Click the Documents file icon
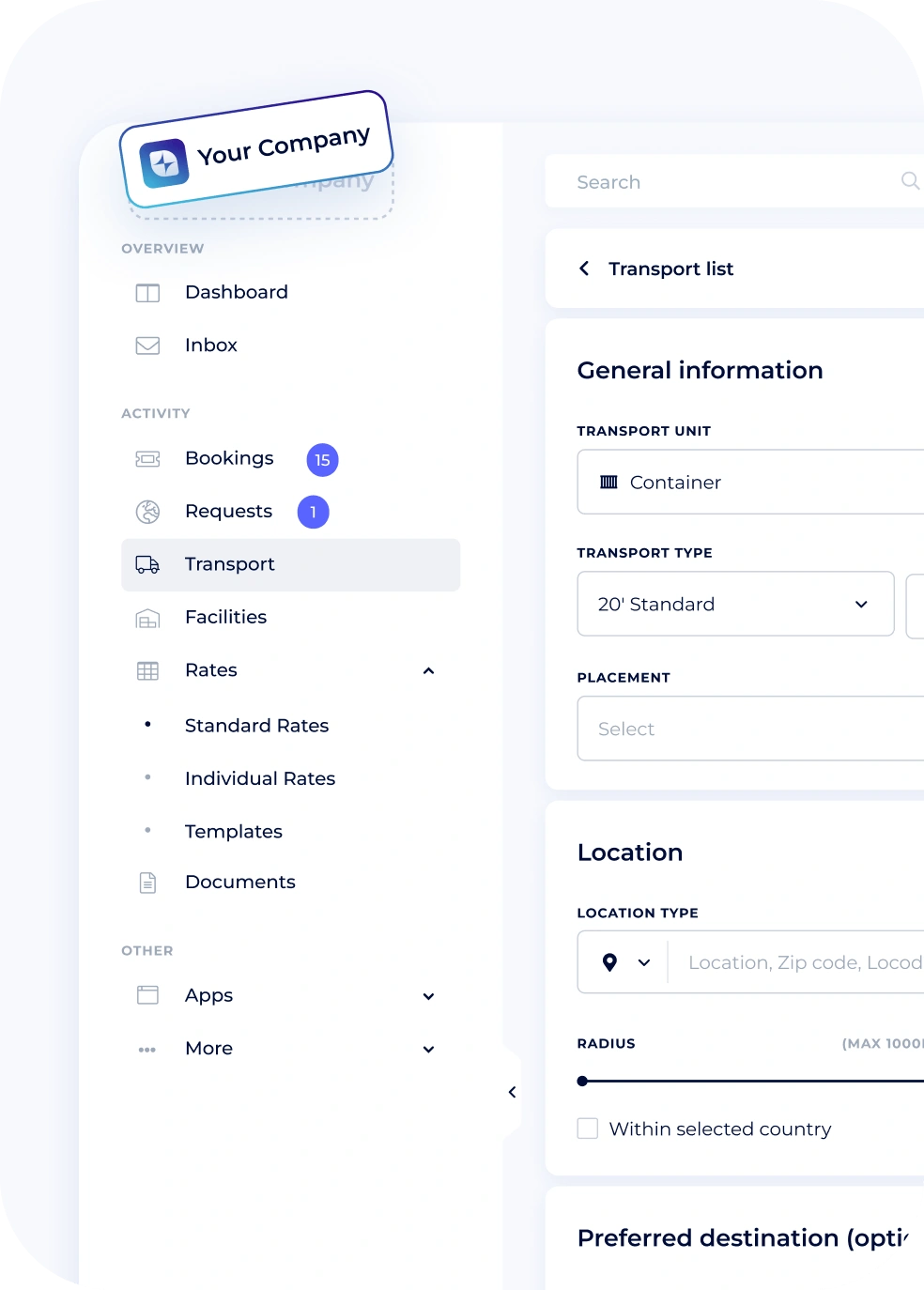The width and height of the screenshot is (924, 1290). (147, 883)
